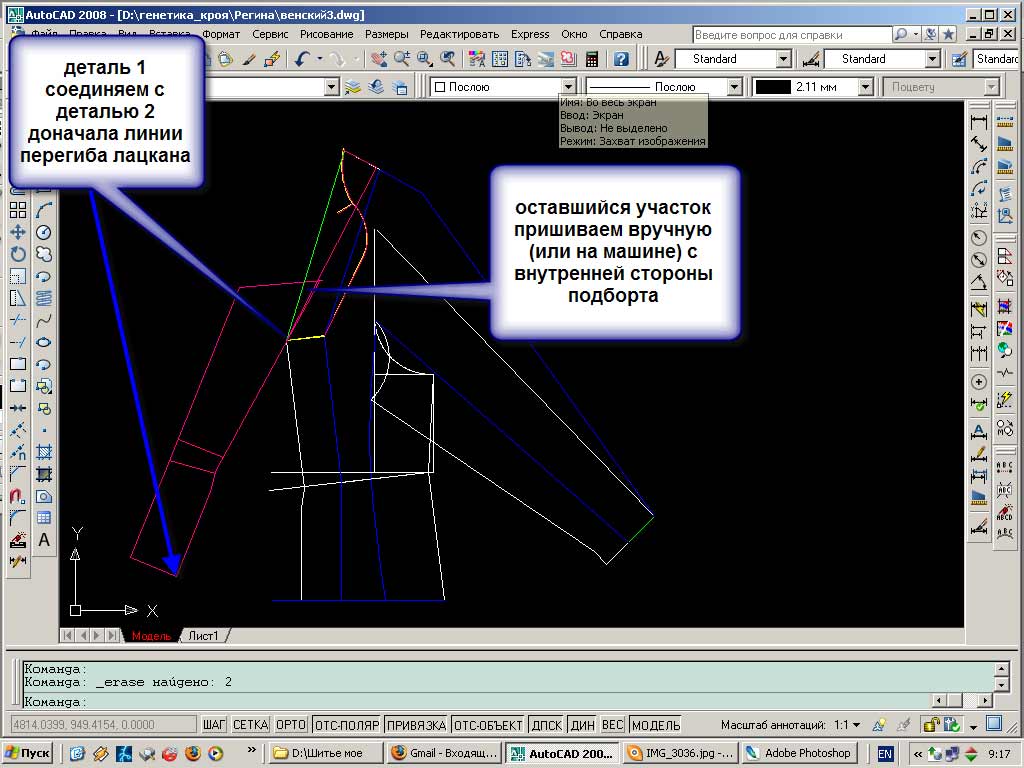
Task: Select the Move tool in the Modify toolbar
Action: (x=18, y=232)
